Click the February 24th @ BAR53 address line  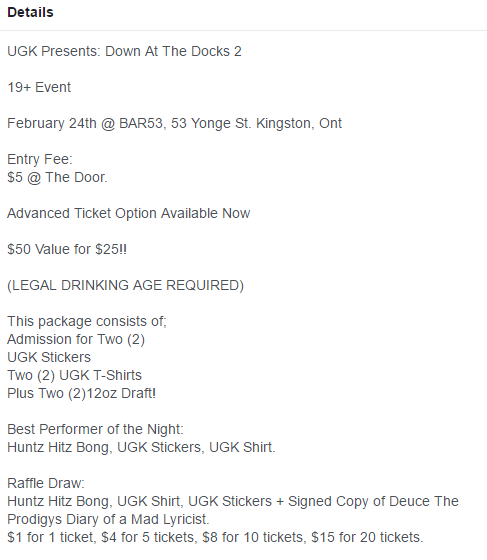point(175,124)
